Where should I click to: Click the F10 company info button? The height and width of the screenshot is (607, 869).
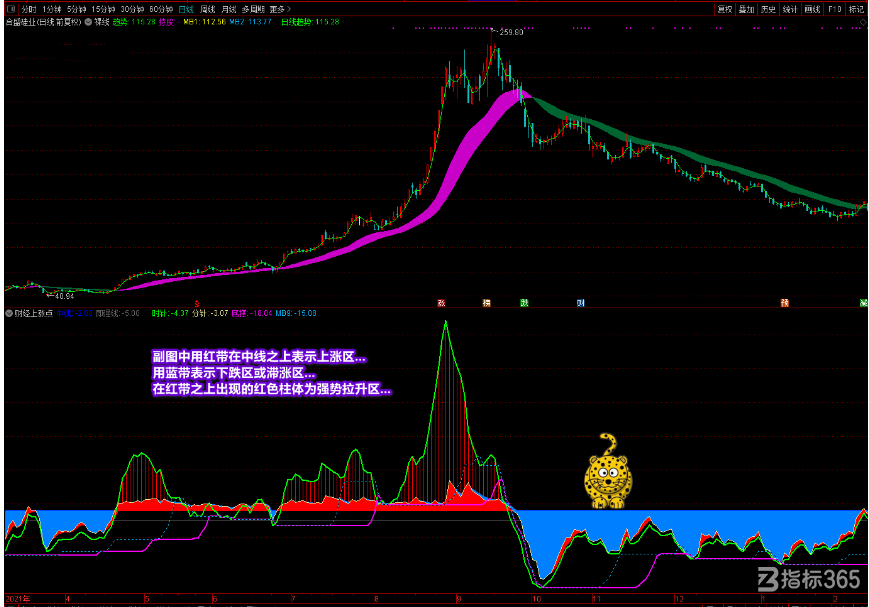pyautogui.click(x=834, y=9)
